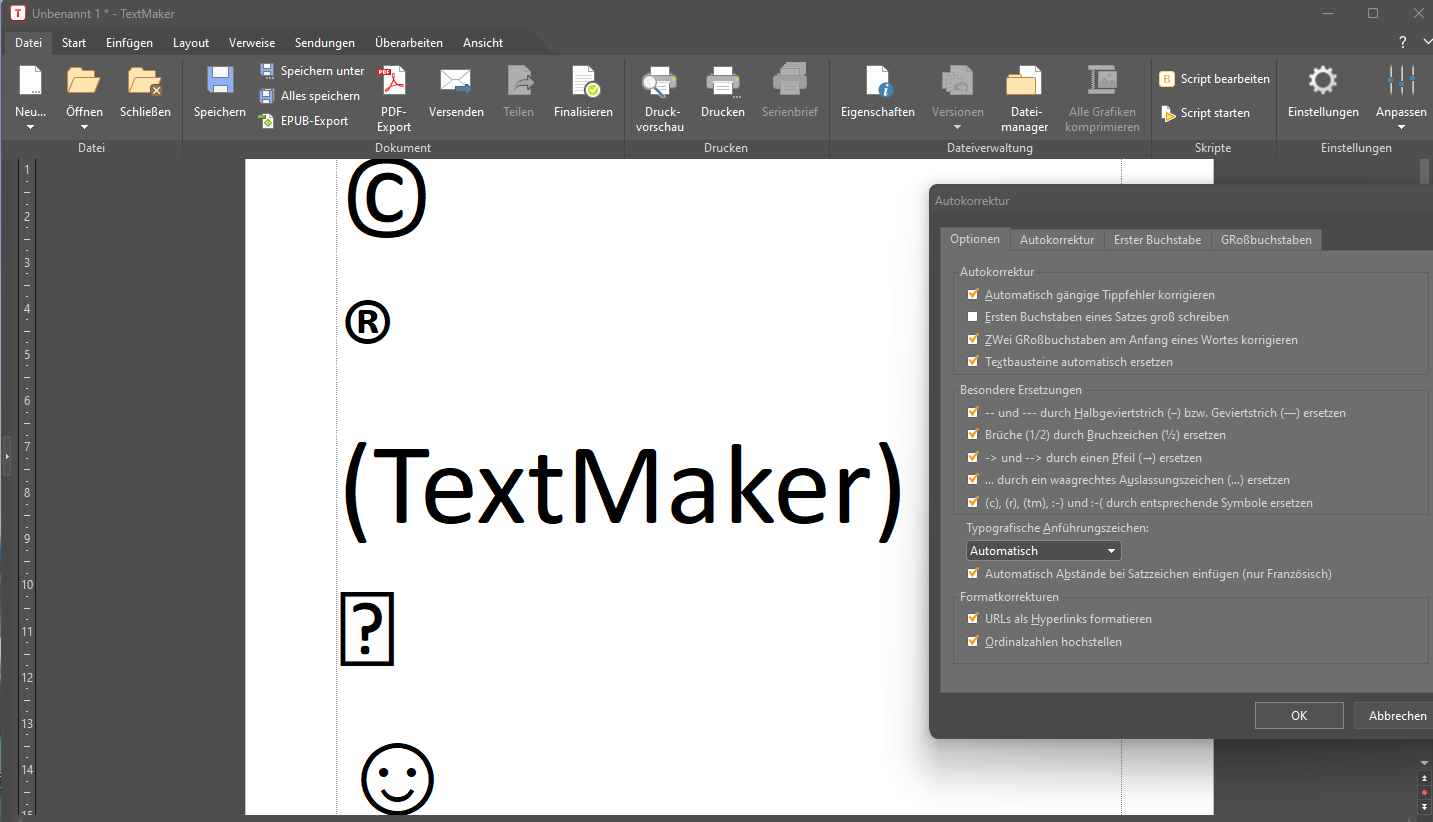Switch to the Start ribbon tab

pos(74,43)
